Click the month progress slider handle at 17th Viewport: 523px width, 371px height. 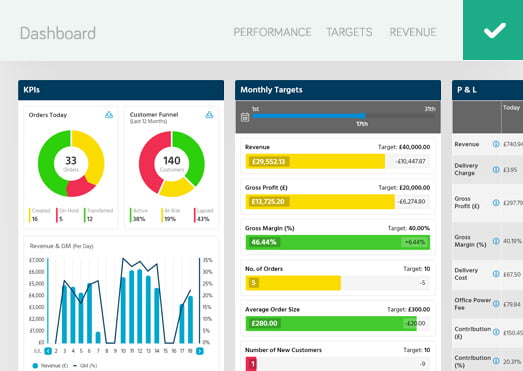(363, 116)
